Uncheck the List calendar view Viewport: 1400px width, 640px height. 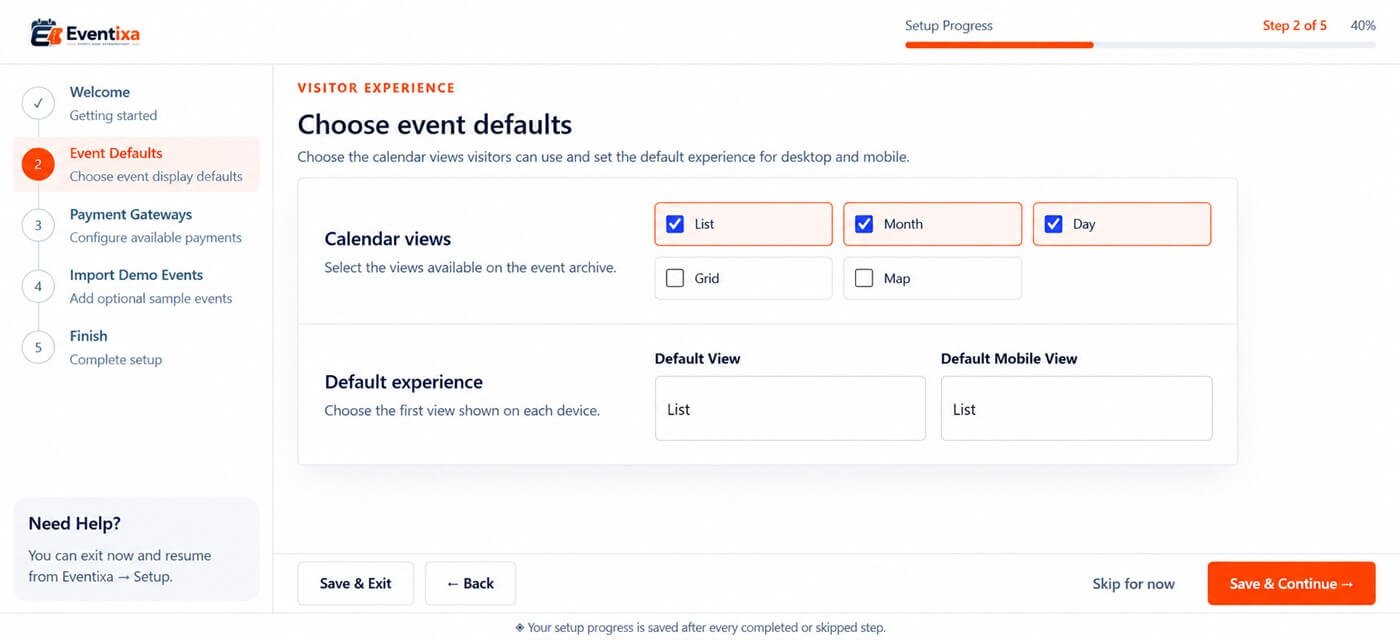[675, 224]
